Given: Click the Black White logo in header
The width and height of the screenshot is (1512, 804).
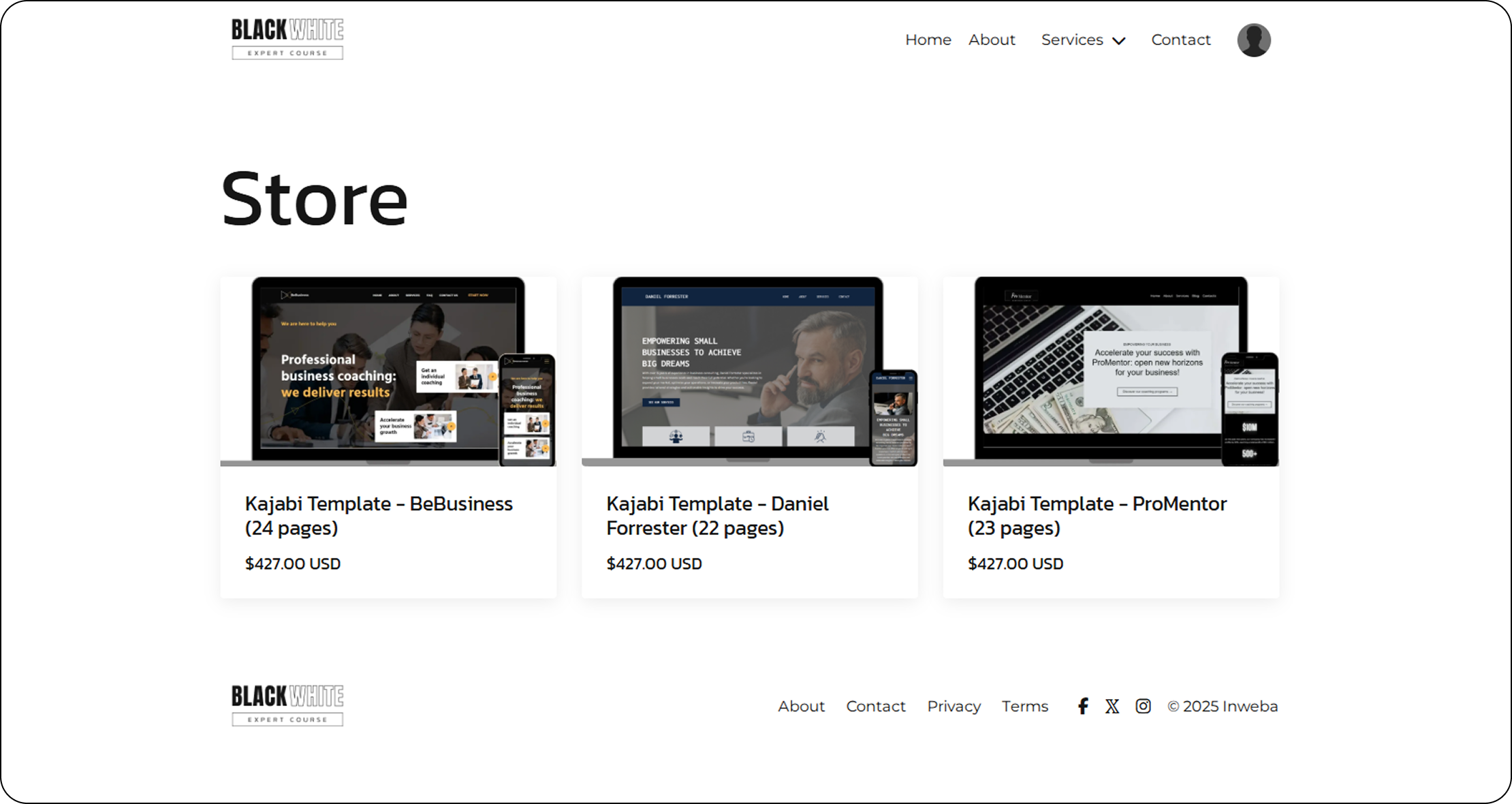Looking at the screenshot, I should pyautogui.click(x=287, y=39).
